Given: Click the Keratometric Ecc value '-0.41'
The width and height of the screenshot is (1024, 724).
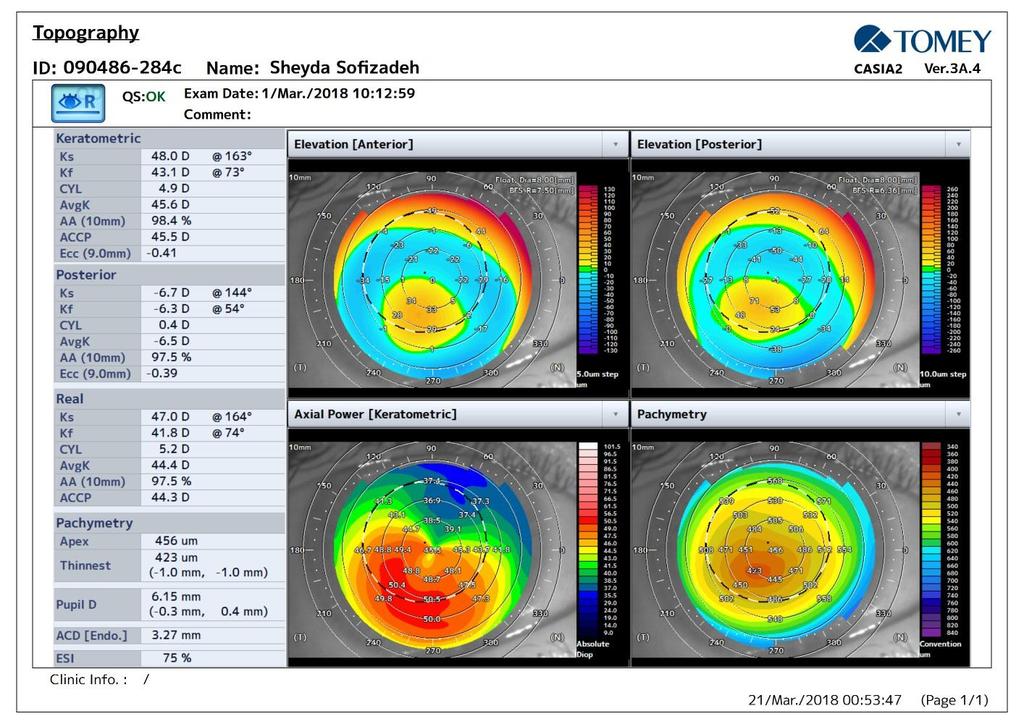Looking at the screenshot, I should [162, 253].
